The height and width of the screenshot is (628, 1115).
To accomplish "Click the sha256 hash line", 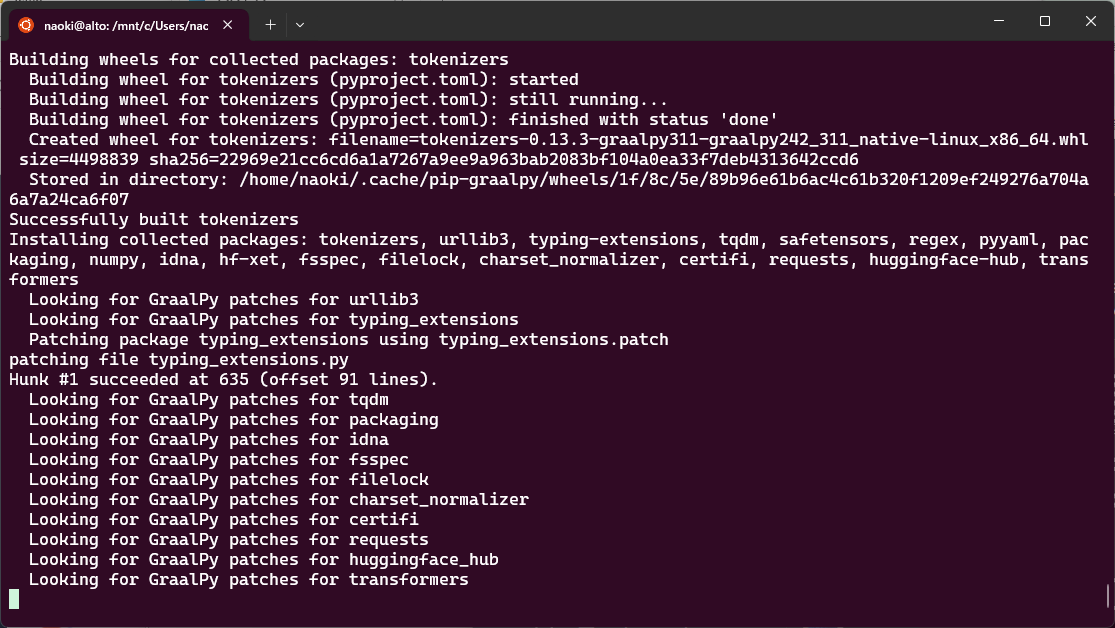I will coord(439,159).
